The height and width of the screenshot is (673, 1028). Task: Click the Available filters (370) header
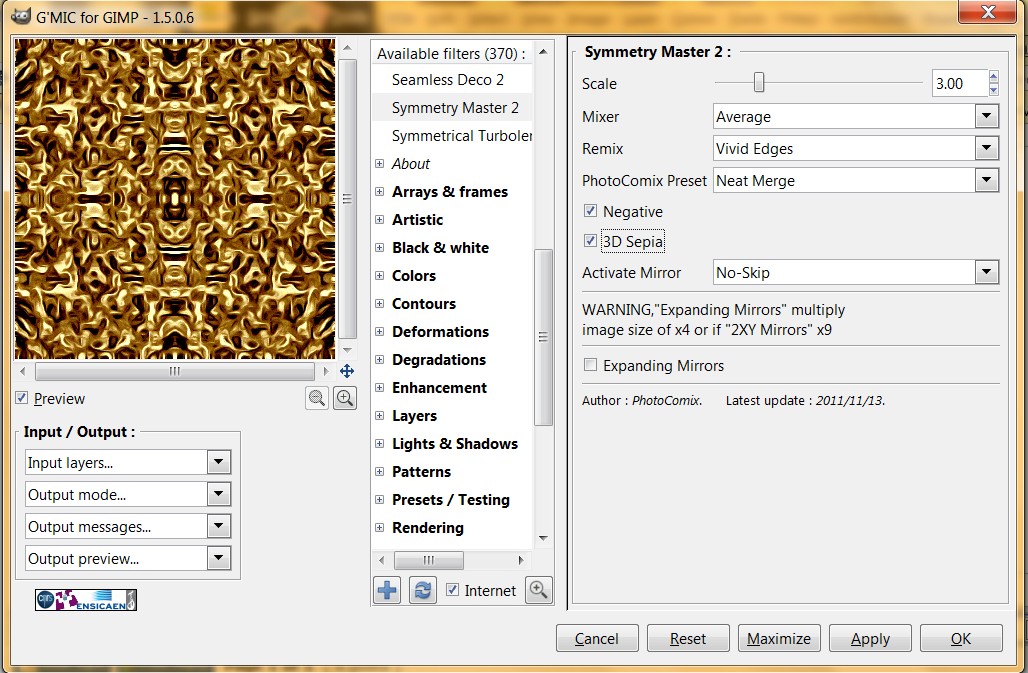tap(451, 54)
